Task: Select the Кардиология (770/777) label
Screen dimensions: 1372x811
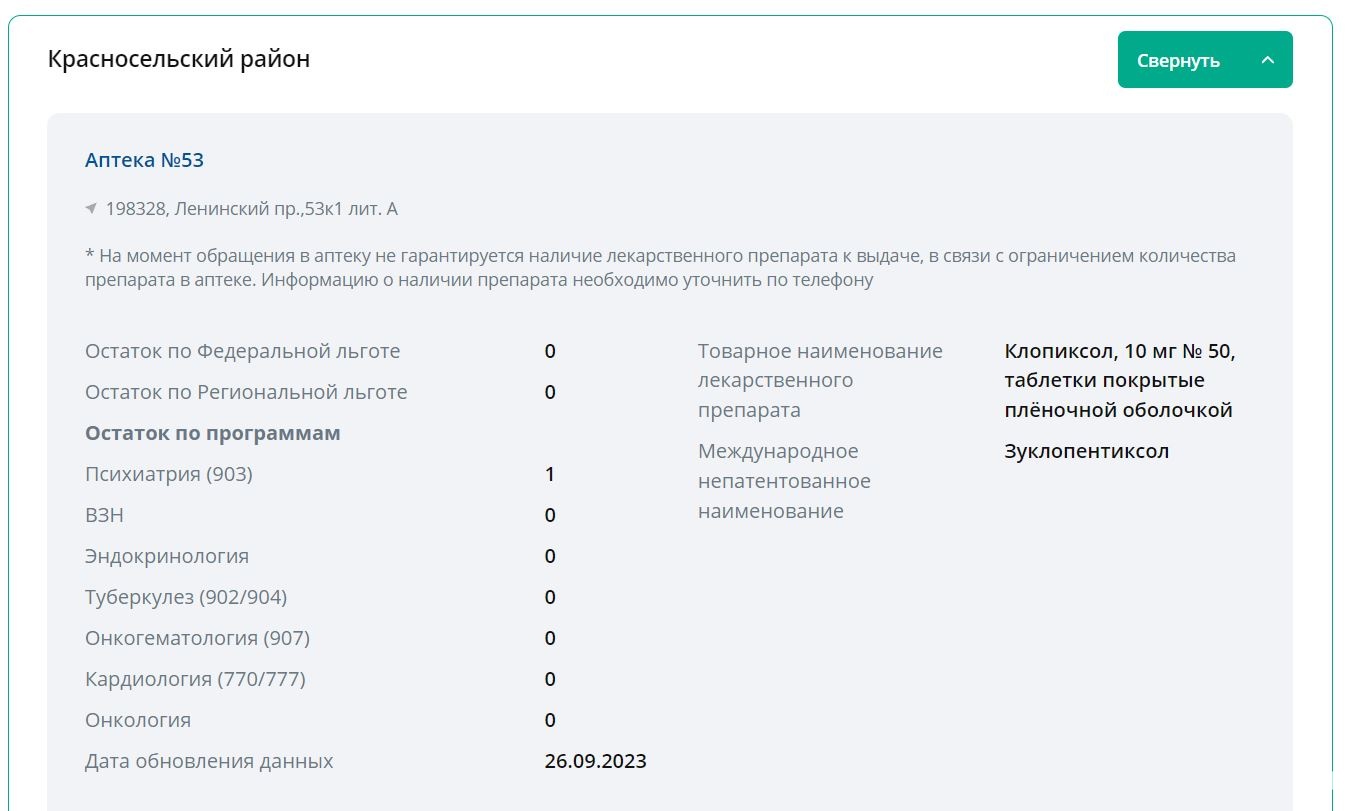Action: [195, 679]
